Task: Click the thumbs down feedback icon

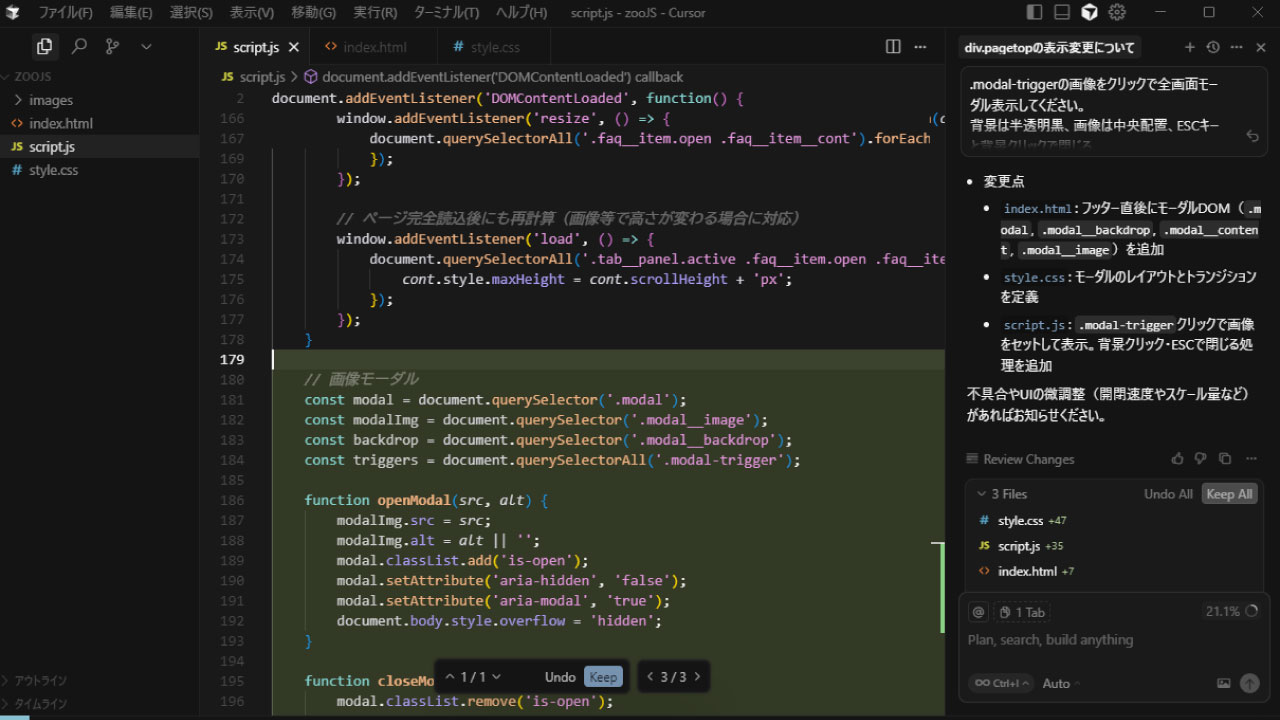Action: 1201,459
